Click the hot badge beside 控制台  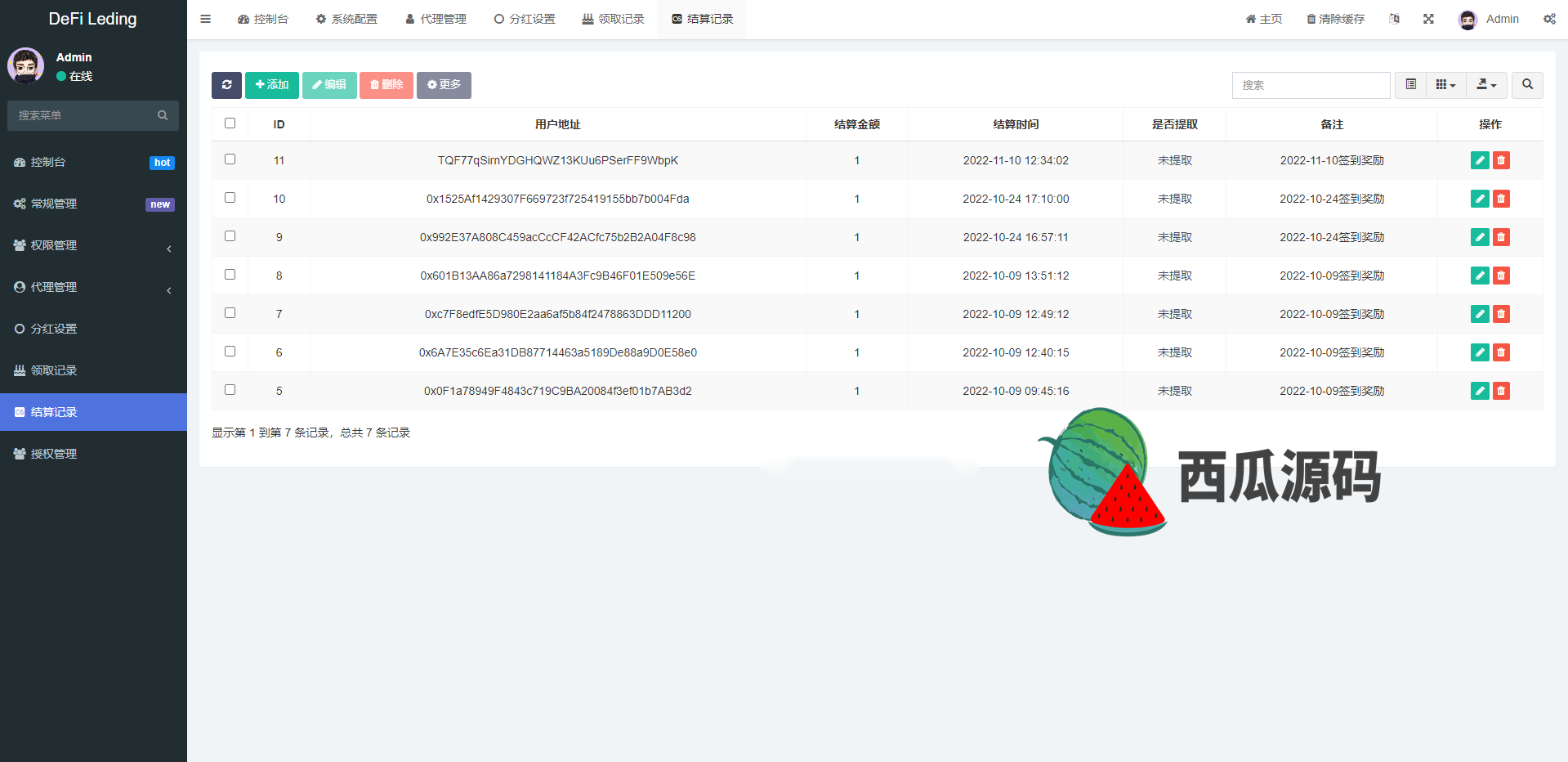[162, 163]
